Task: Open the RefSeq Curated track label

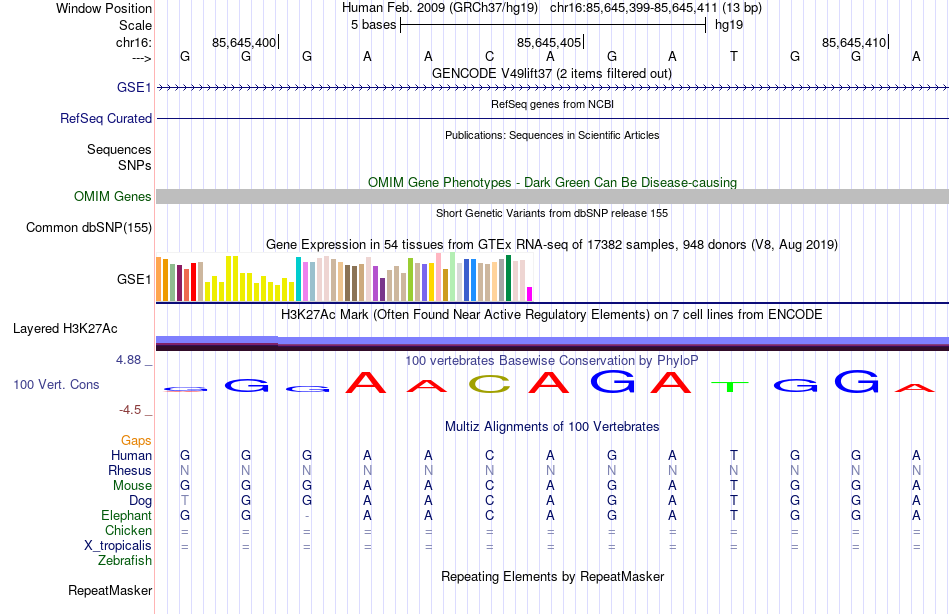Action: pos(106,118)
